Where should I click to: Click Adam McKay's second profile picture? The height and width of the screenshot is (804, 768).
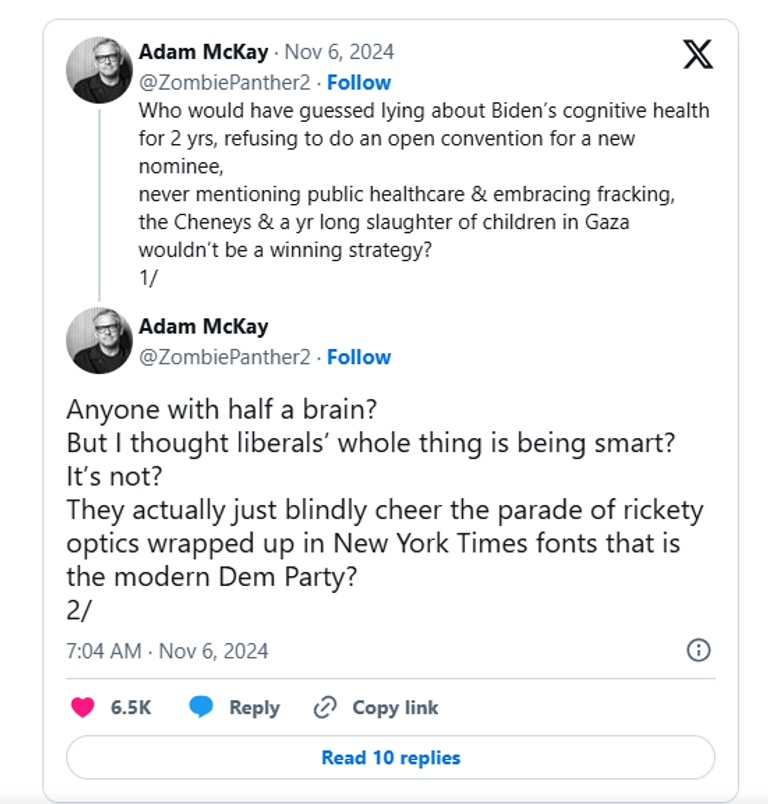coord(99,342)
